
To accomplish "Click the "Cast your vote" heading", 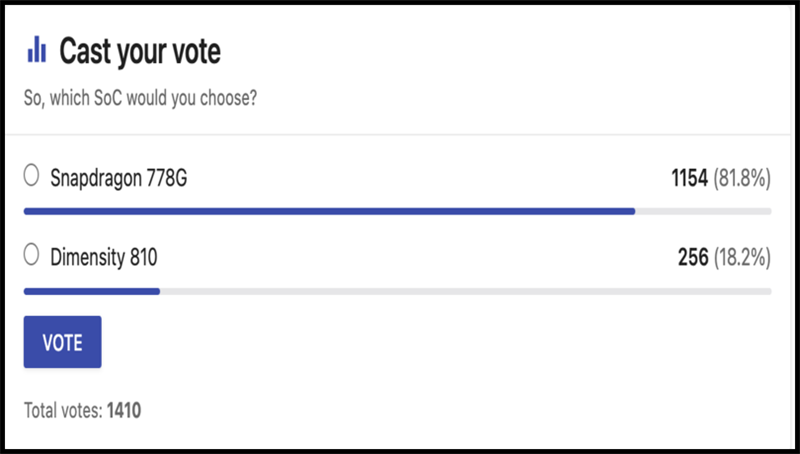I will pyautogui.click(x=140, y=51).
